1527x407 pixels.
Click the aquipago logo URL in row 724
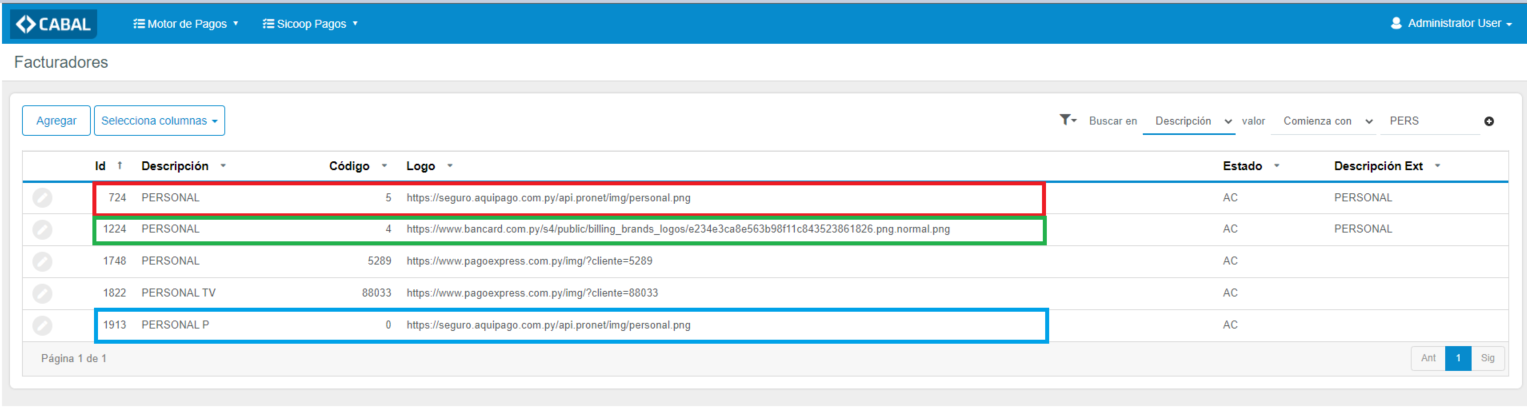(x=548, y=198)
